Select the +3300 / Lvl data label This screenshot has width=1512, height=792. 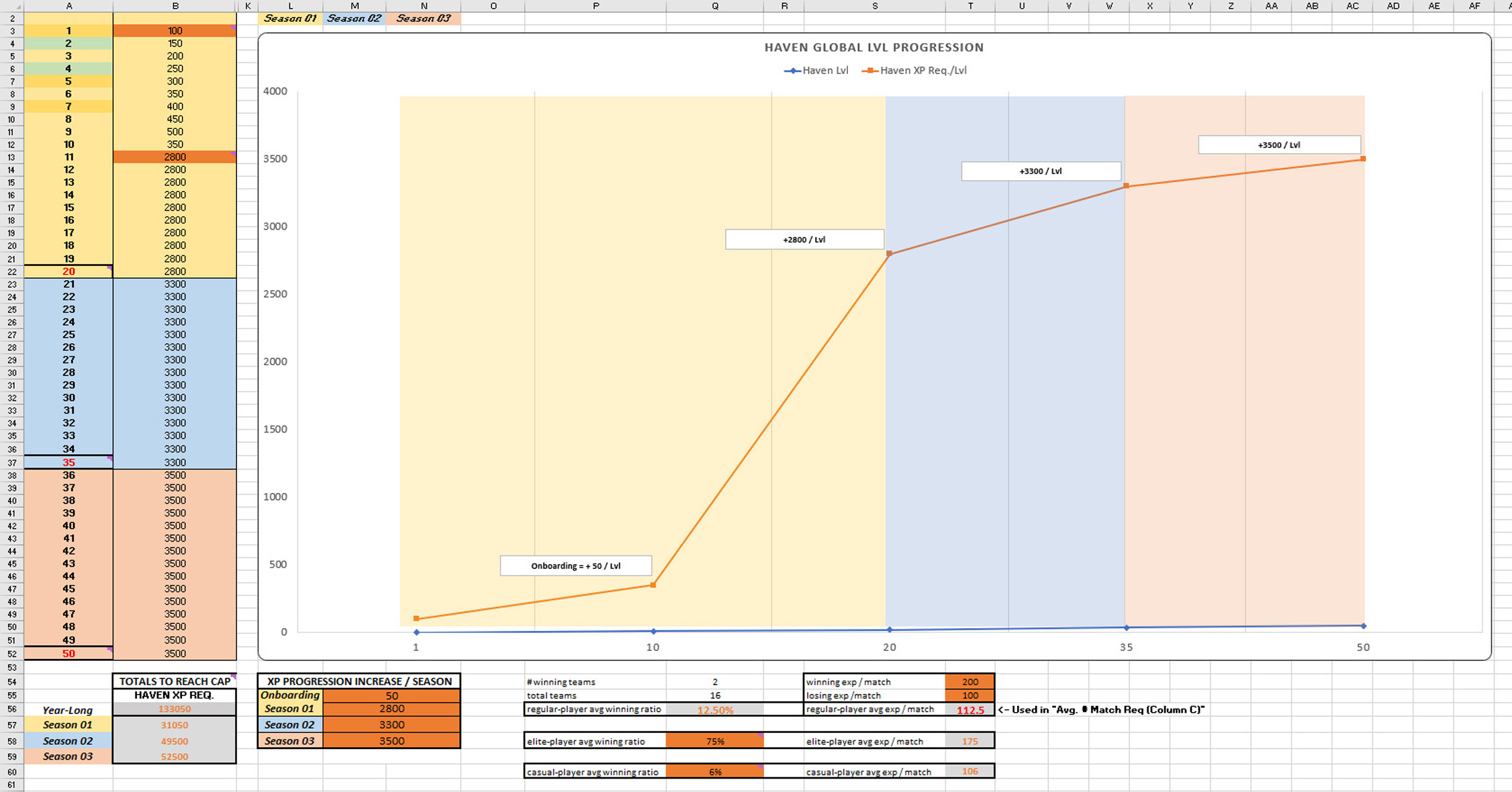(1041, 171)
